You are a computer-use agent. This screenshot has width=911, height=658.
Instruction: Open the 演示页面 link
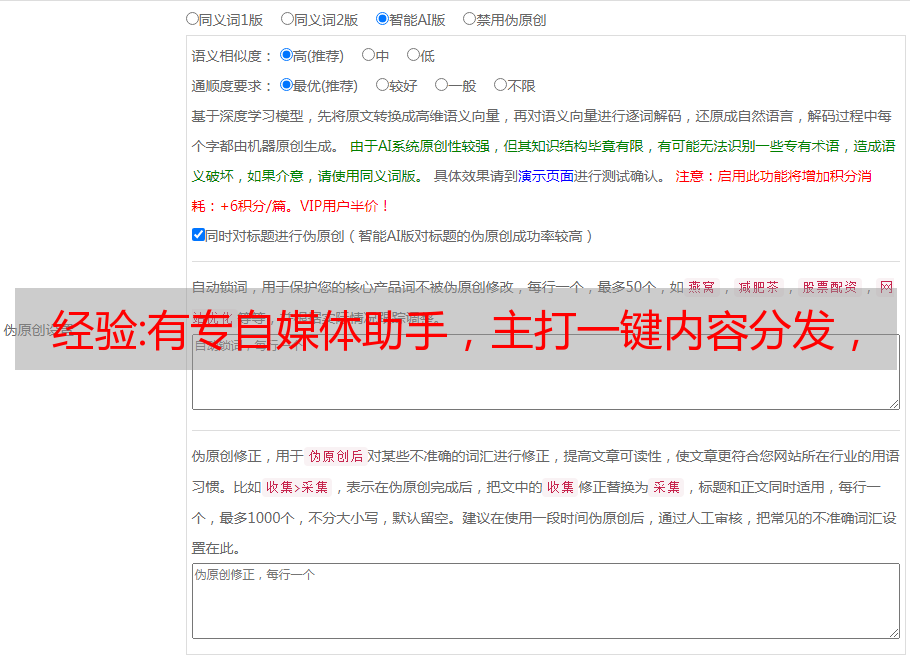[x=546, y=176]
